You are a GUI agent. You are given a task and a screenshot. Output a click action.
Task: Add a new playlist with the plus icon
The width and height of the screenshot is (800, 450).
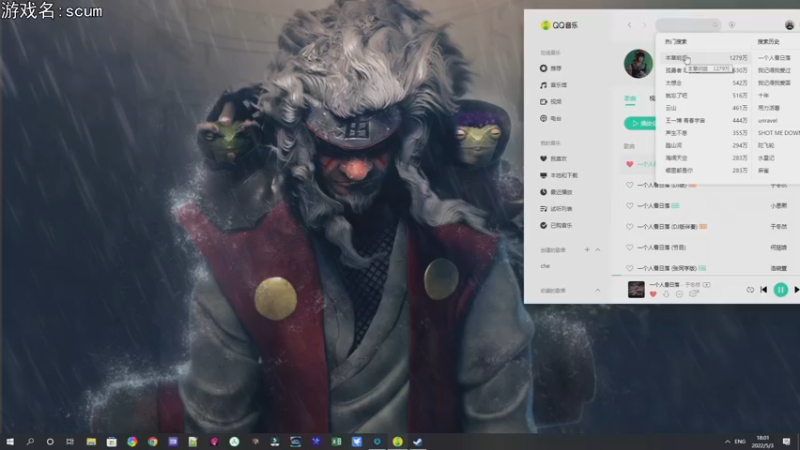587,249
